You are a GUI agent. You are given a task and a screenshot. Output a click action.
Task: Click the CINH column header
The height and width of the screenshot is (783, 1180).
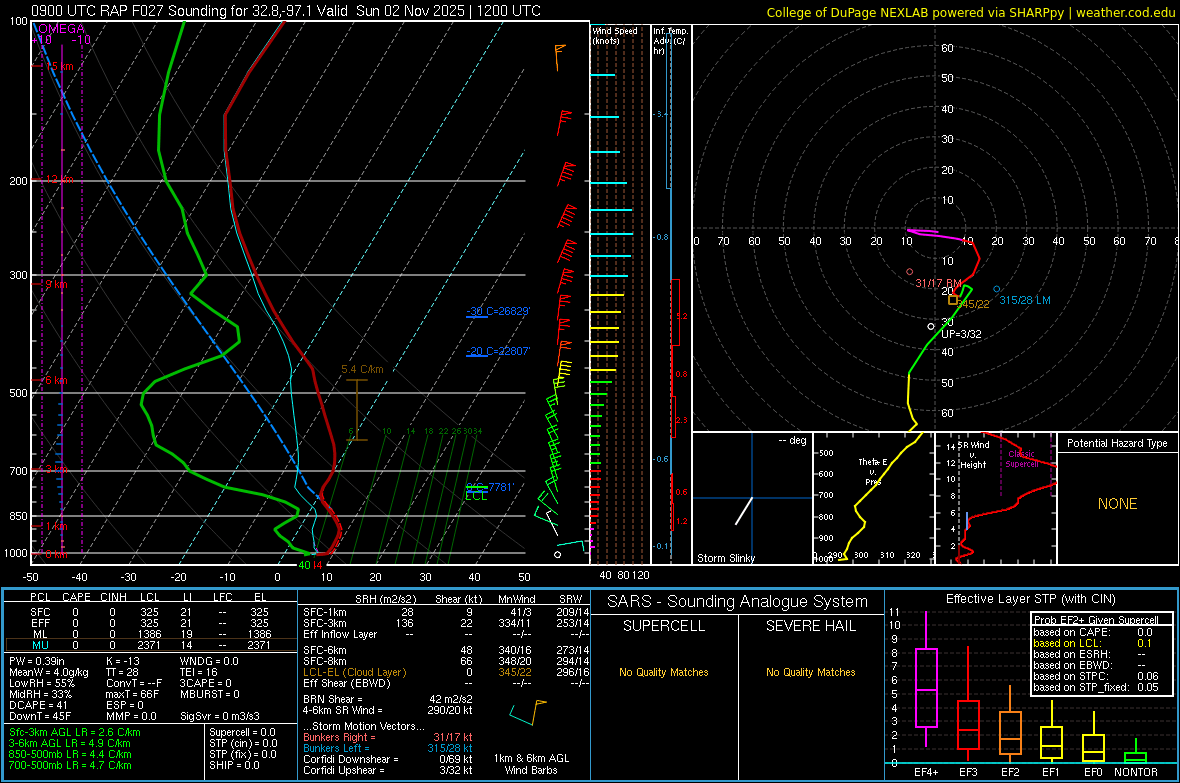pos(114,597)
